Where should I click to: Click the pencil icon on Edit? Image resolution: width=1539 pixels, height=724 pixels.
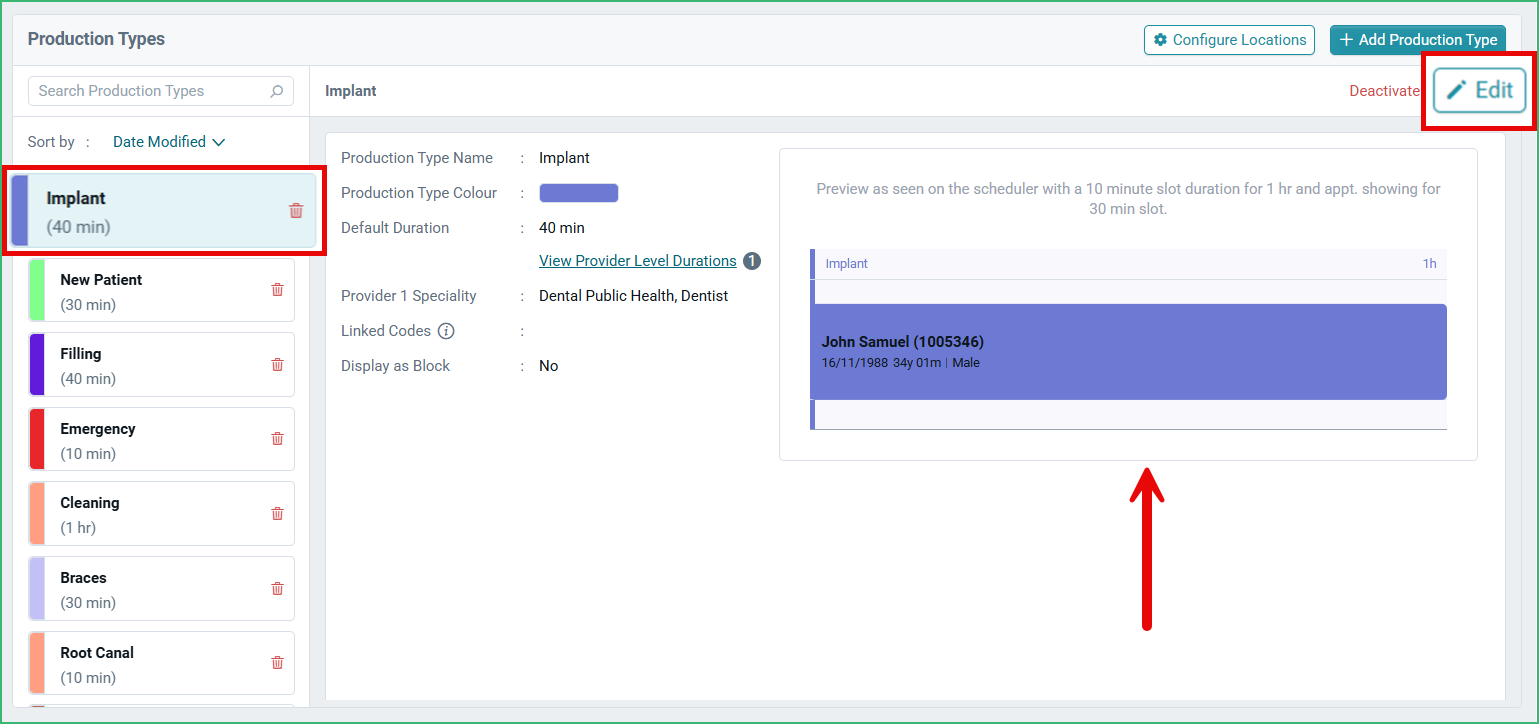pos(1457,90)
